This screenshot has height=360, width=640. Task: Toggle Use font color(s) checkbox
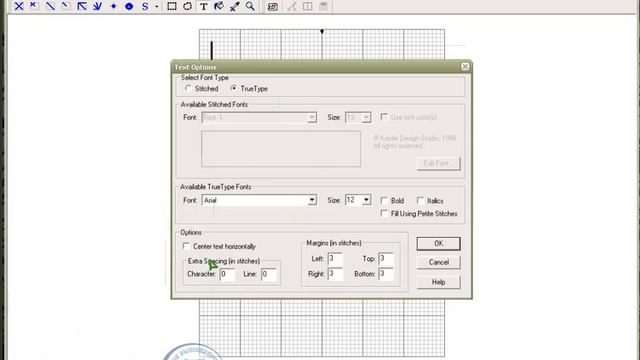click(x=384, y=117)
